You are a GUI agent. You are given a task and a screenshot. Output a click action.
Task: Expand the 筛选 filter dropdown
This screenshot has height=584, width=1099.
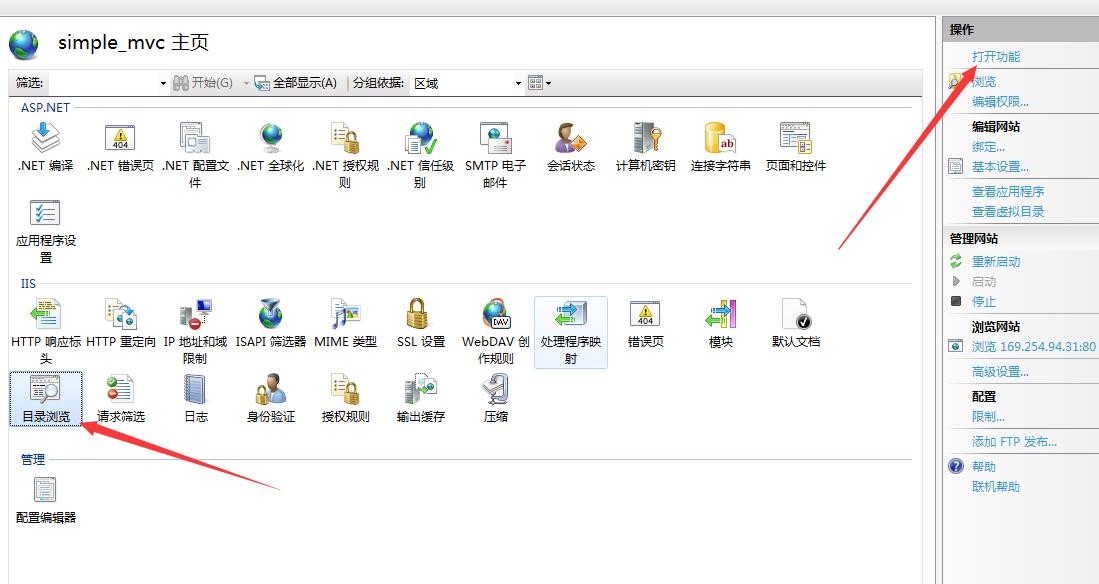[x=163, y=83]
